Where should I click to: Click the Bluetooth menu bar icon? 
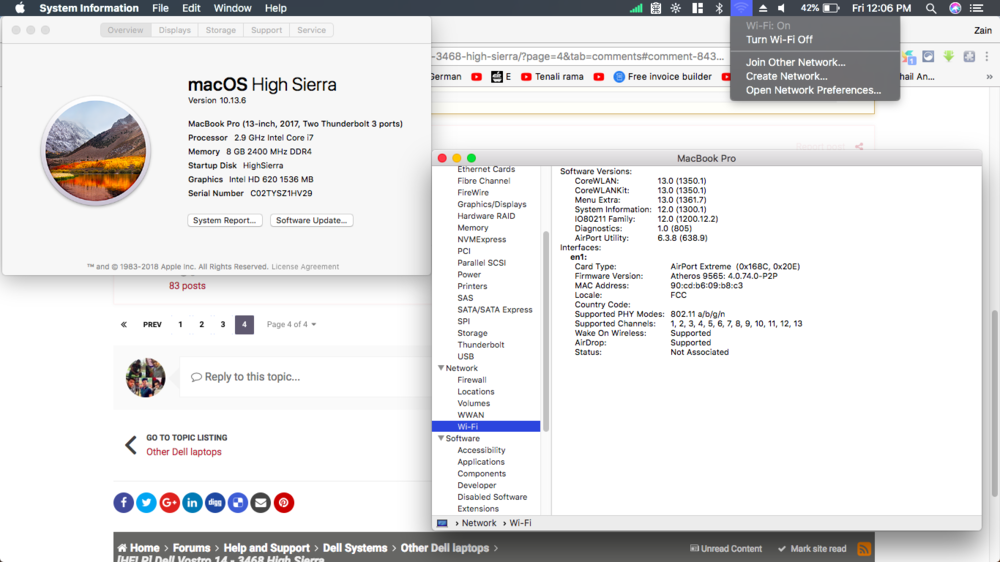719,8
